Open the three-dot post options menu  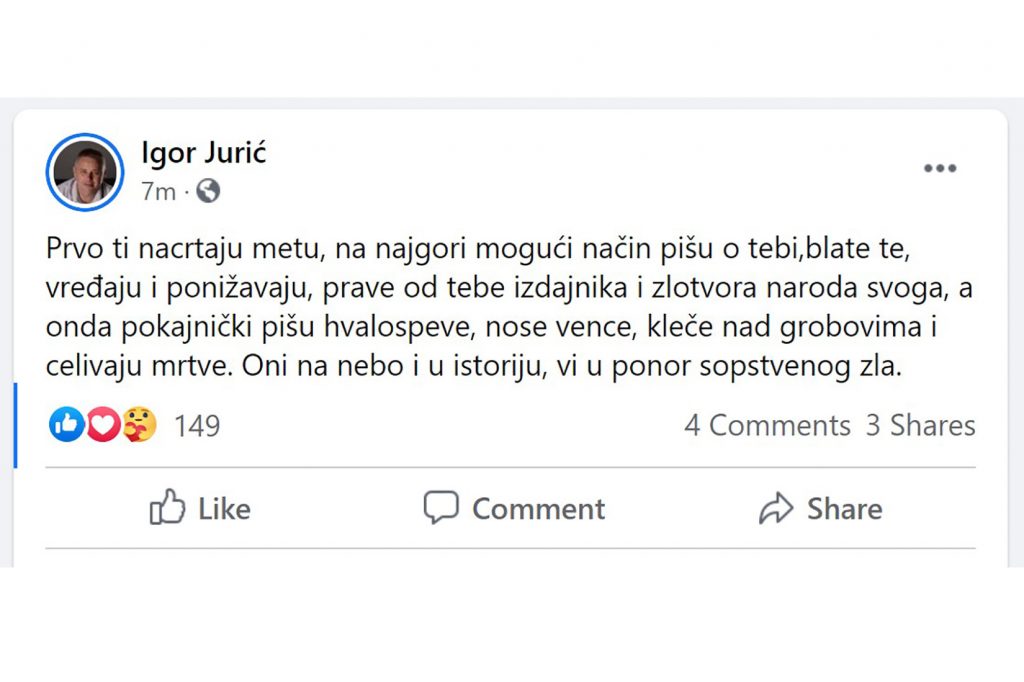[939, 169]
